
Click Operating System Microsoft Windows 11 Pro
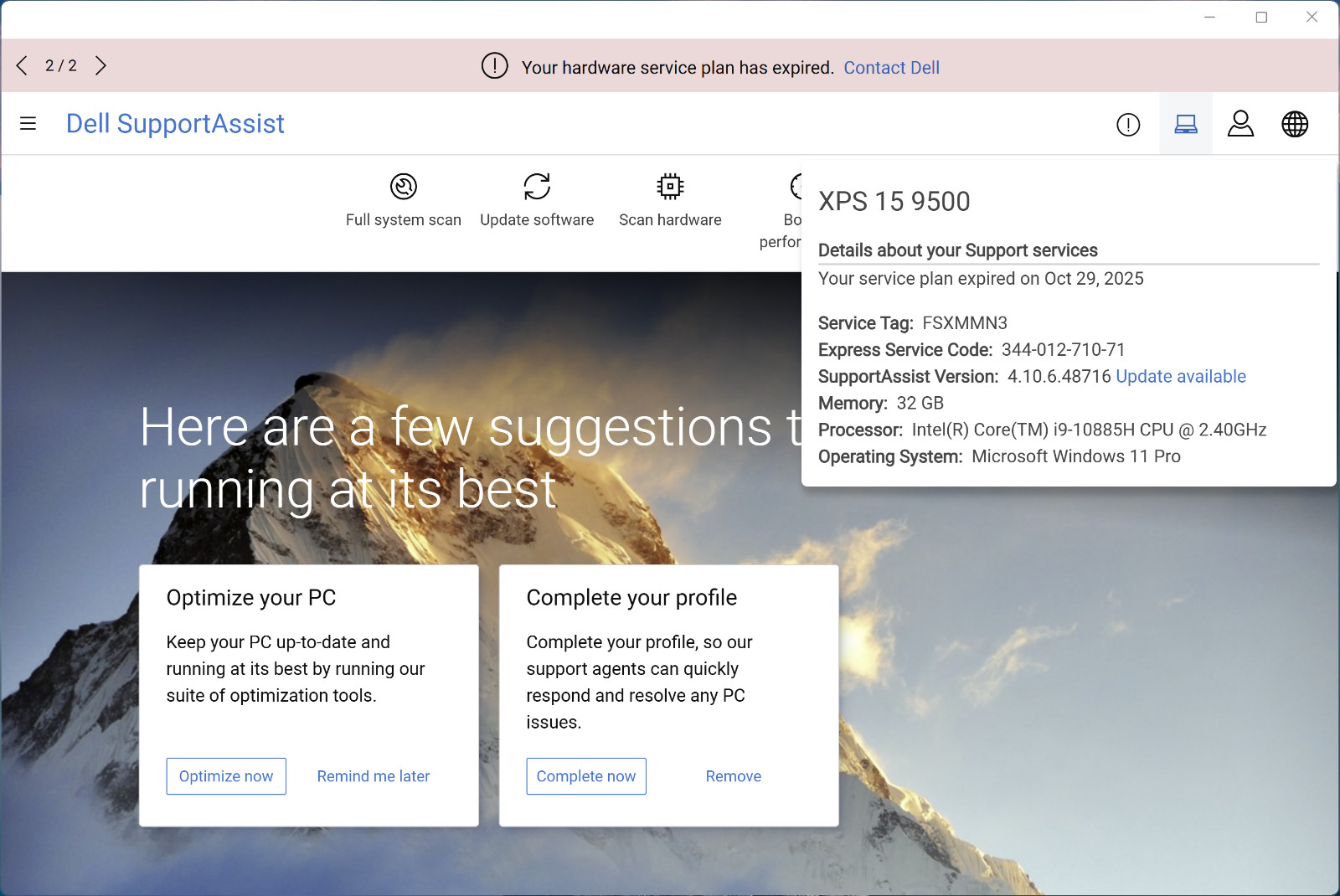click(999, 457)
